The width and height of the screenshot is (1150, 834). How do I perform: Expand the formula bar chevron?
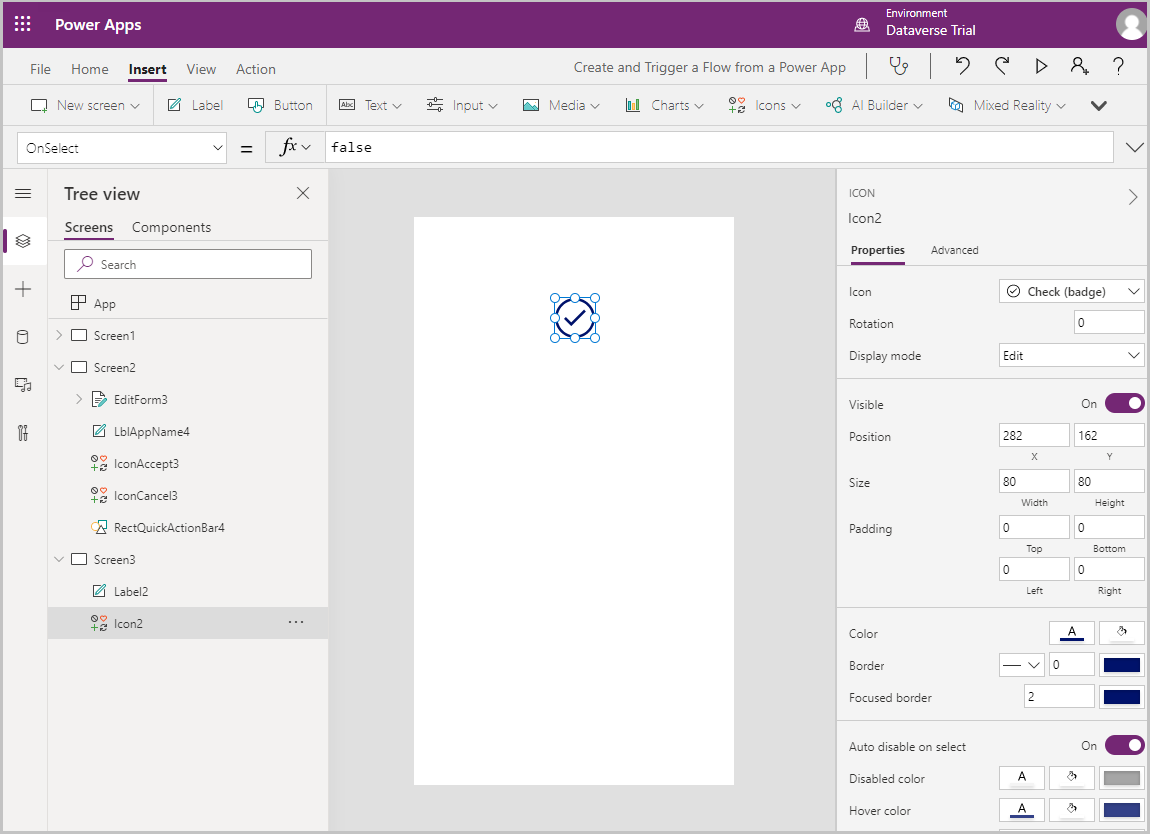1134,147
